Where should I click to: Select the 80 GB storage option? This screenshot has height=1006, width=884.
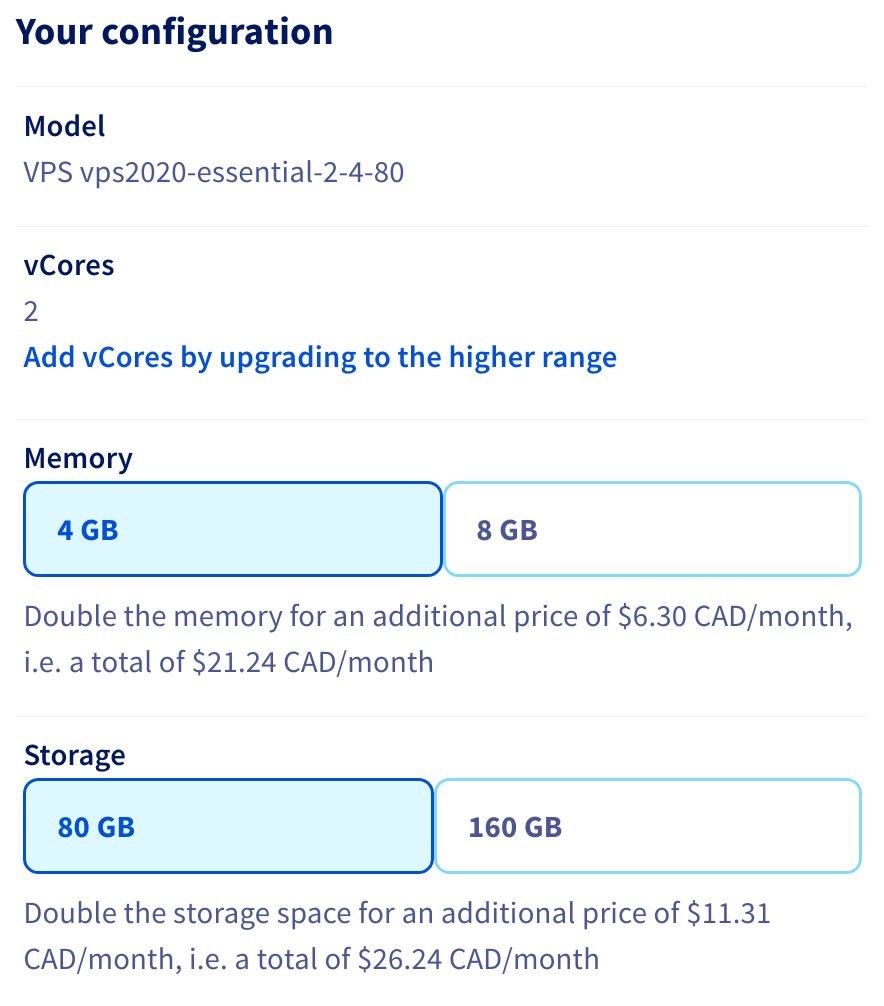pyautogui.click(x=228, y=827)
